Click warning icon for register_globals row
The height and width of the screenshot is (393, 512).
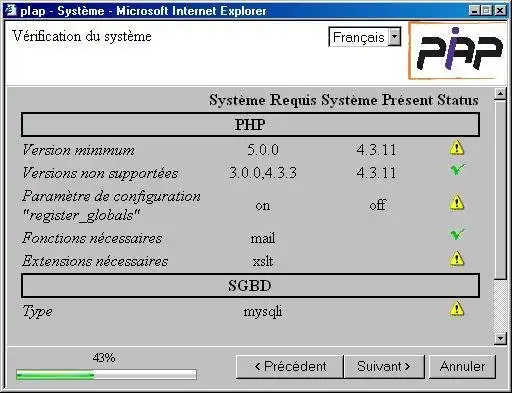(x=457, y=203)
